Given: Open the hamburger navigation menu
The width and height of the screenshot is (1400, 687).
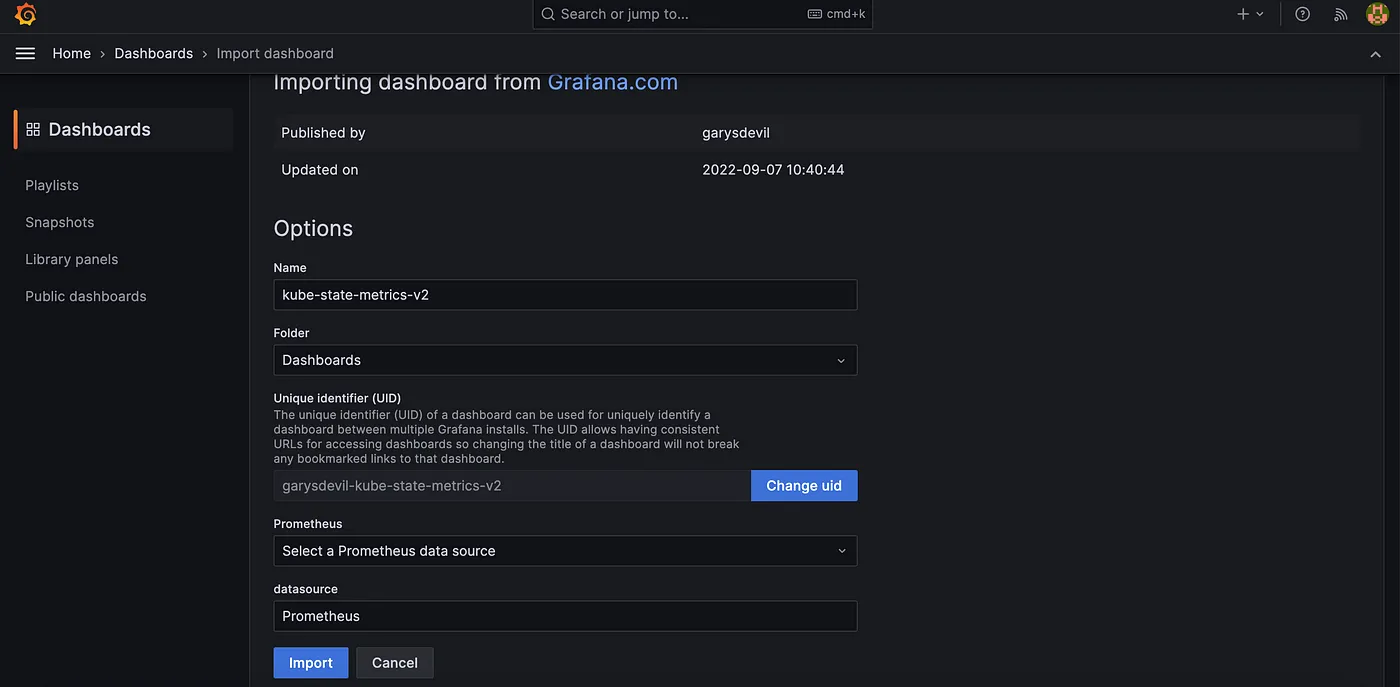Looking at the screenshot, I should tap(25, 54).
